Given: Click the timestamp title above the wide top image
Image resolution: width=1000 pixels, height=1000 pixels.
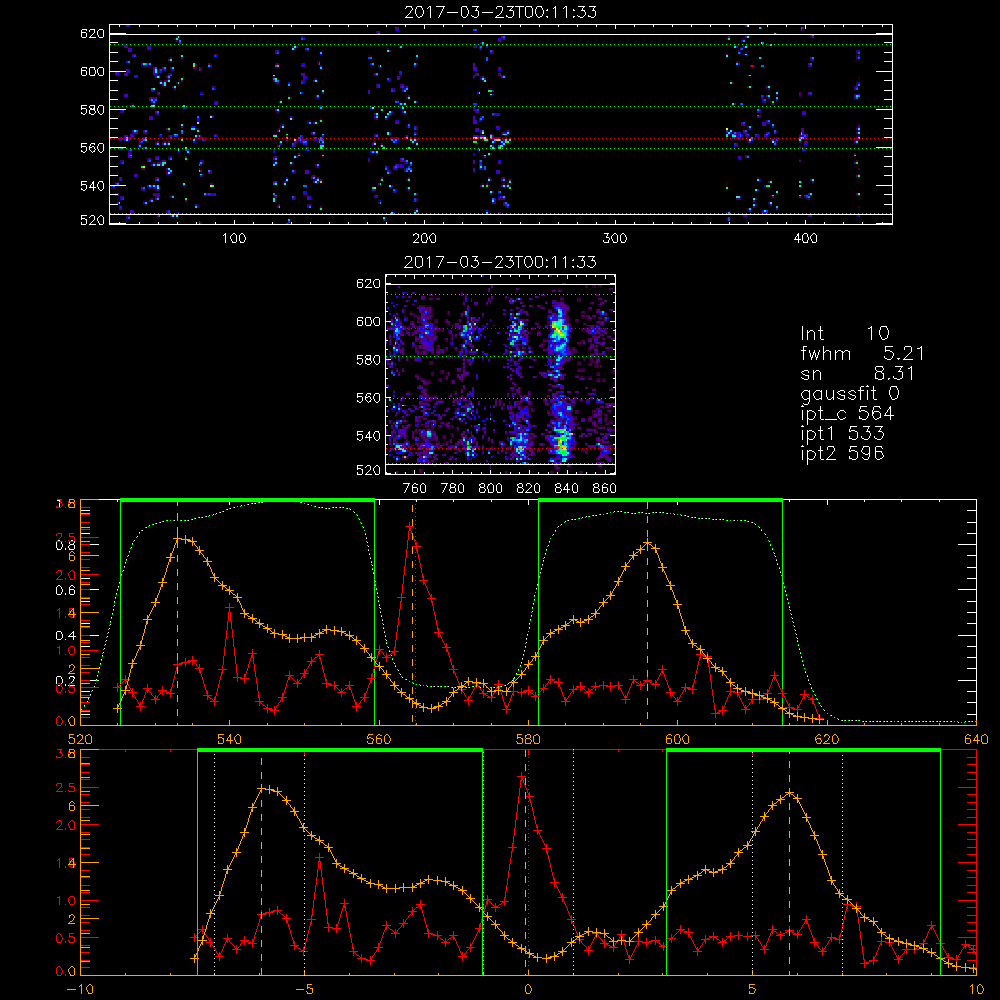Looking at the screenshot, I should [x=501, y=12].
